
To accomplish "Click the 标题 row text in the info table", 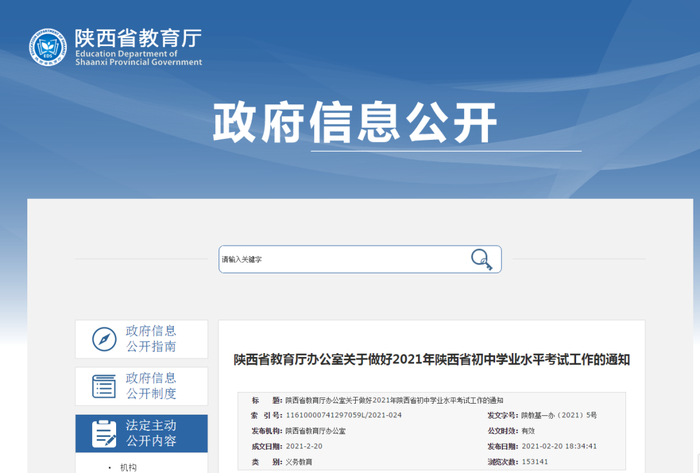I will coord(395,400).
